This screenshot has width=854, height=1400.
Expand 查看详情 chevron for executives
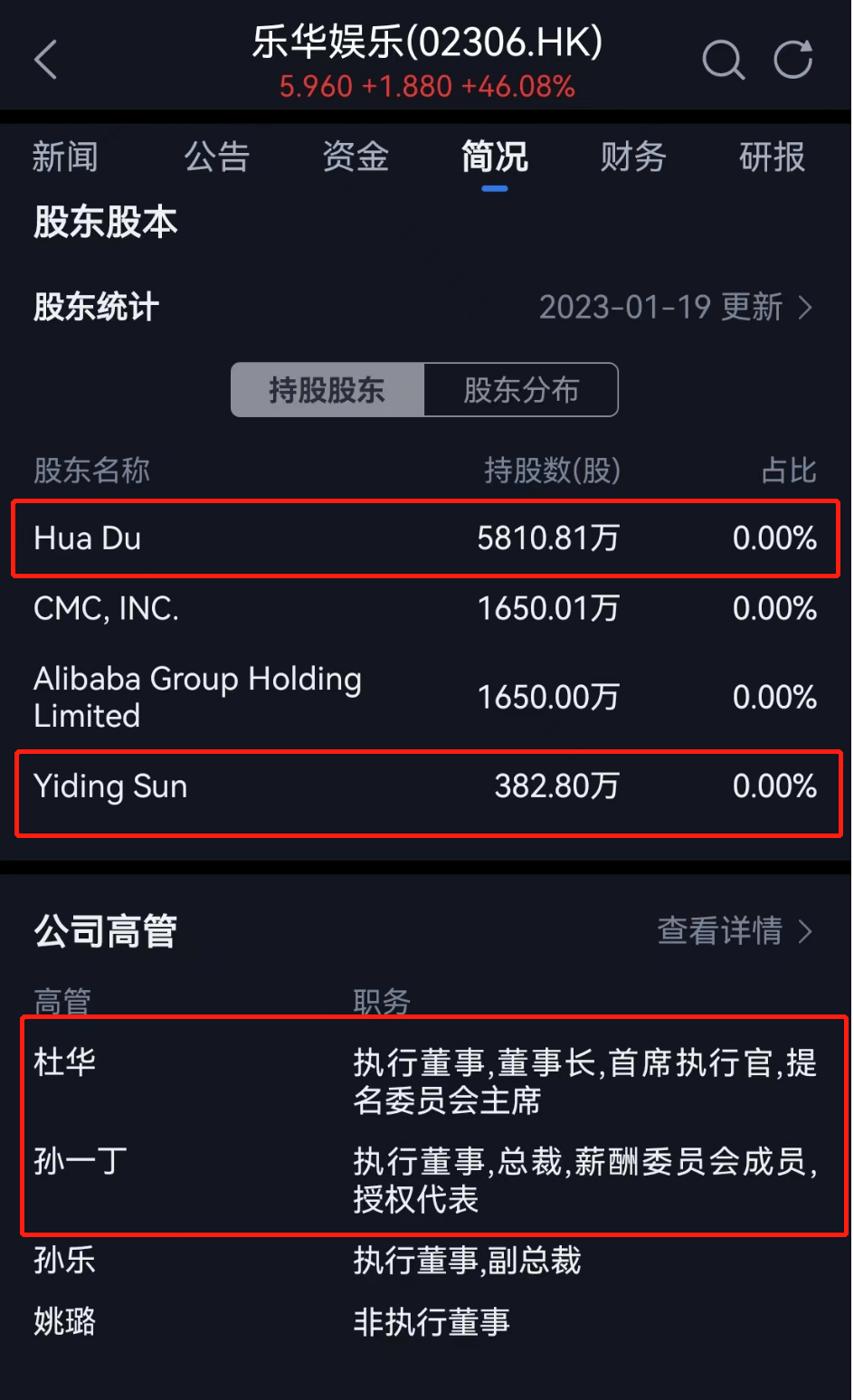[x=805, y=931]
